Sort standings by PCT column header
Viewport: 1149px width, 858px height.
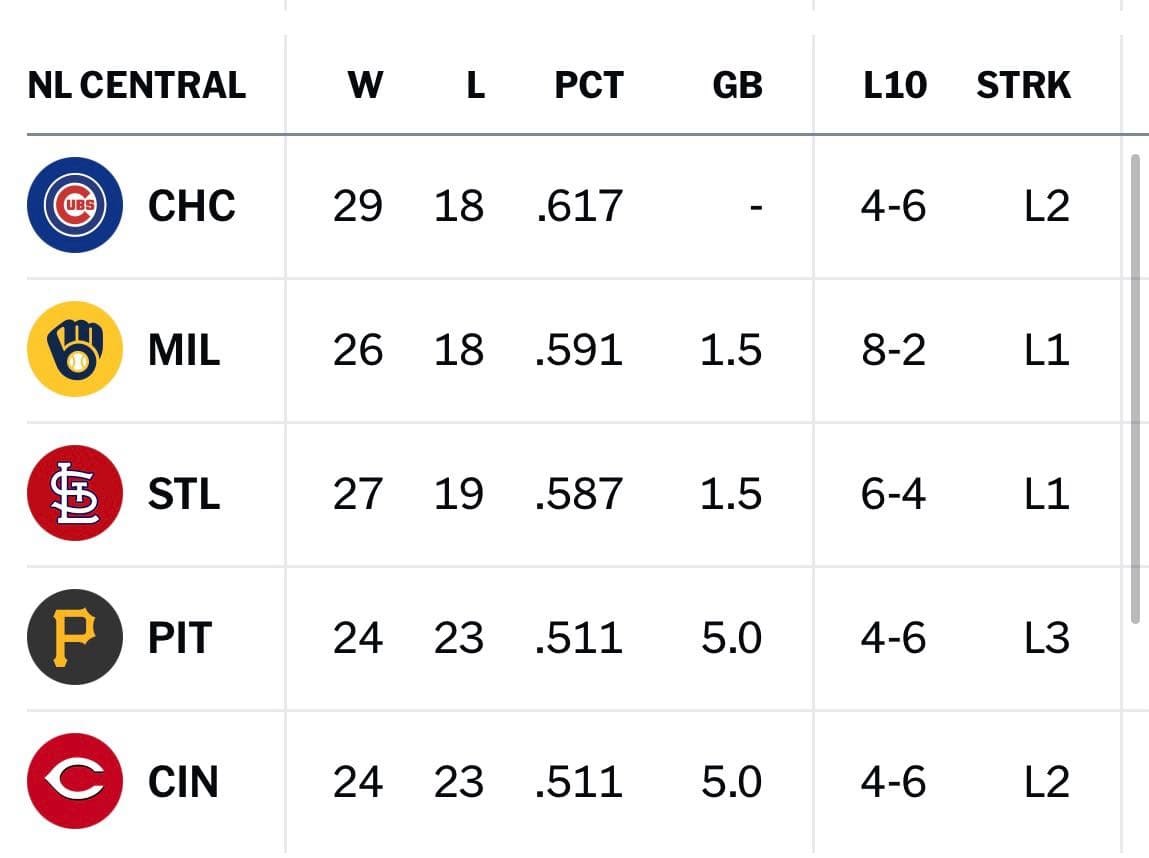point(589,85)
